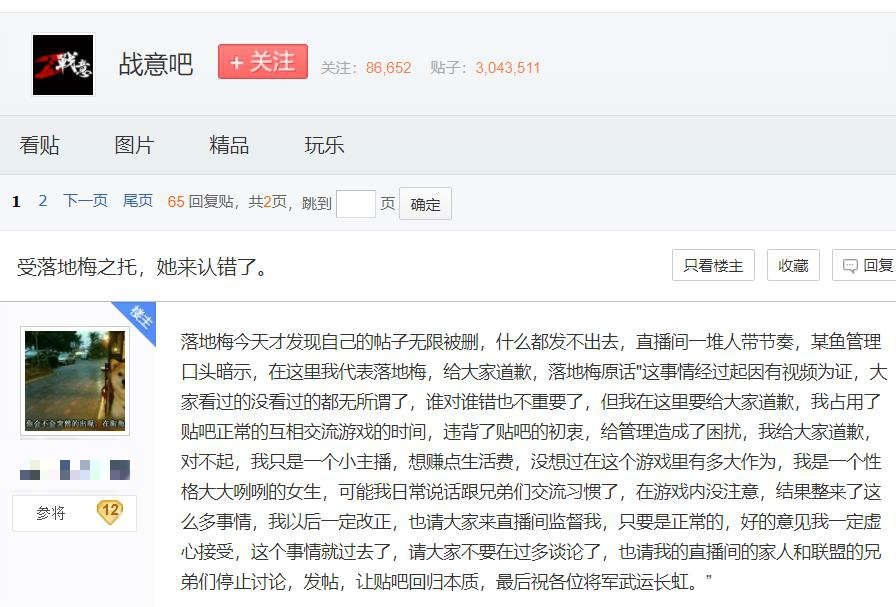This screenshot has height=607, width=896.
Task: Open the 战意吧 forum logo image
Action: 63,65
